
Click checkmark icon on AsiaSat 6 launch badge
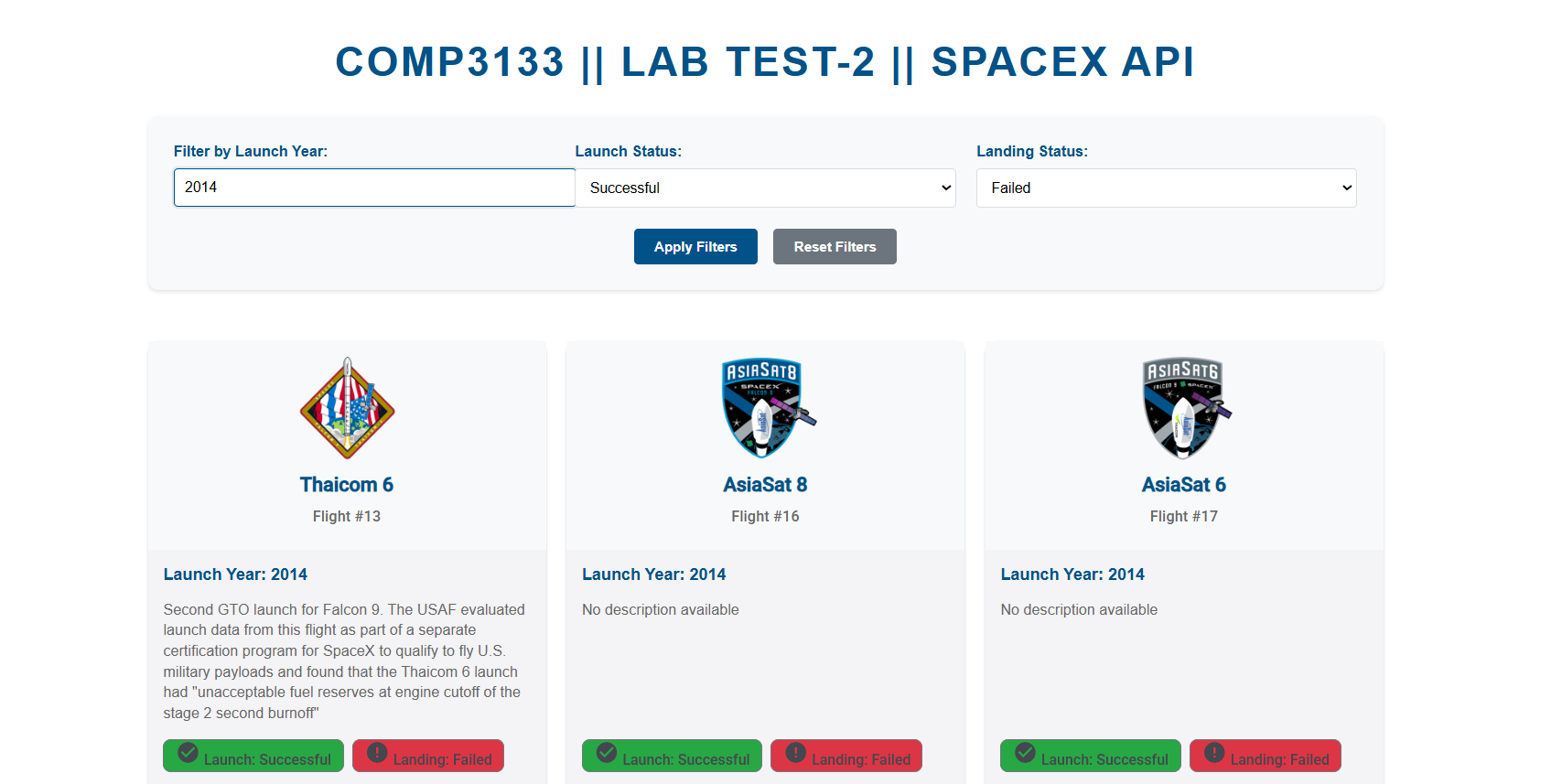(1025, 752)
